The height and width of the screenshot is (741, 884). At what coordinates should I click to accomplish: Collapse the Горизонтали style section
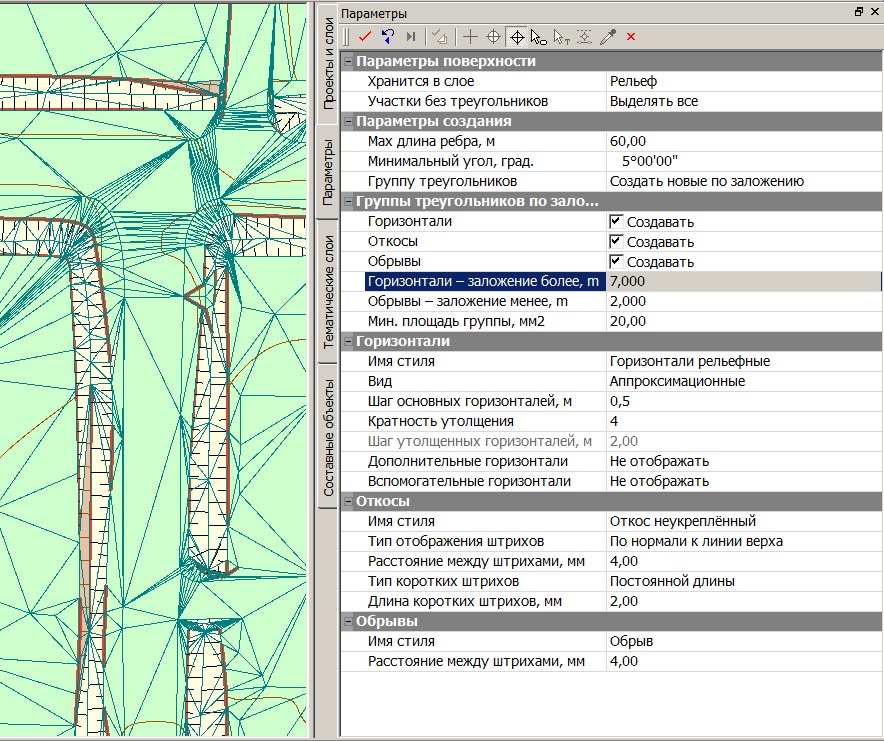click(348, 341)
